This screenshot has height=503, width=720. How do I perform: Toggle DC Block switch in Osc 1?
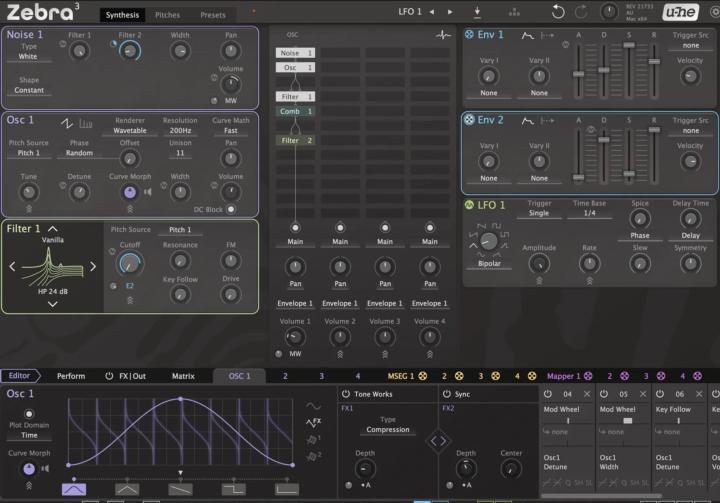[231, 209]
